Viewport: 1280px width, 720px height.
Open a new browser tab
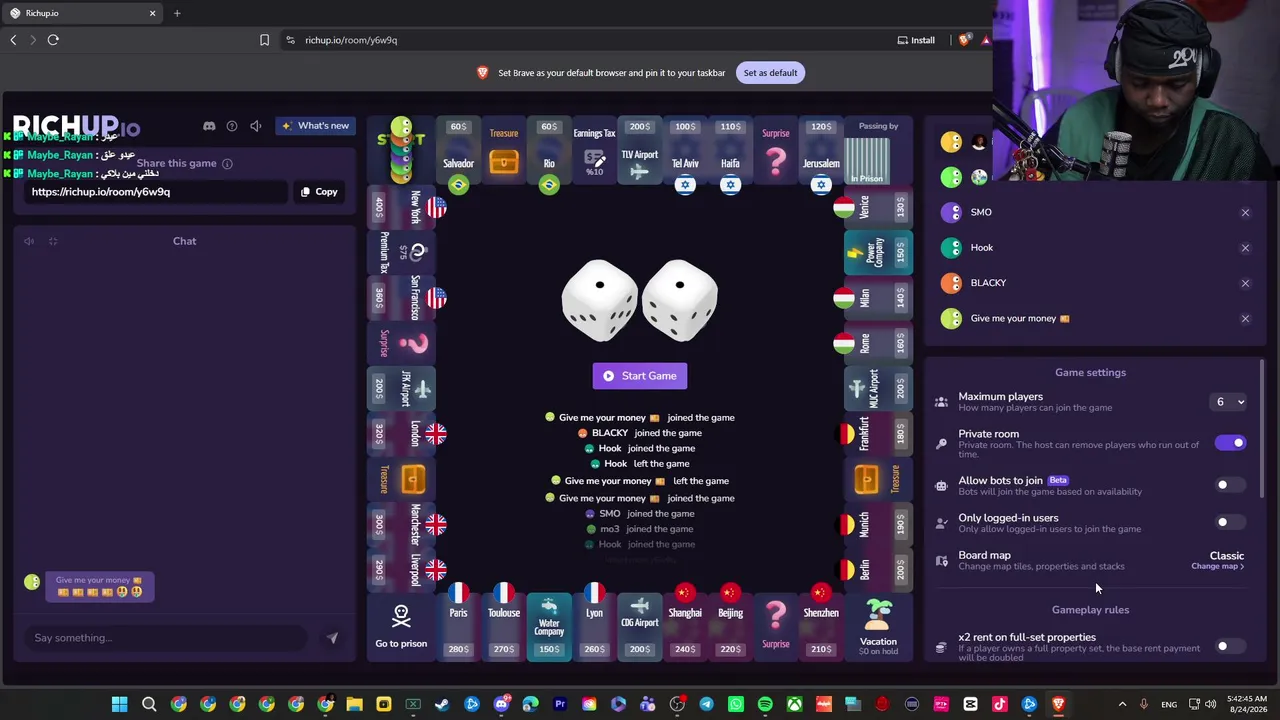tap(177, 13)
